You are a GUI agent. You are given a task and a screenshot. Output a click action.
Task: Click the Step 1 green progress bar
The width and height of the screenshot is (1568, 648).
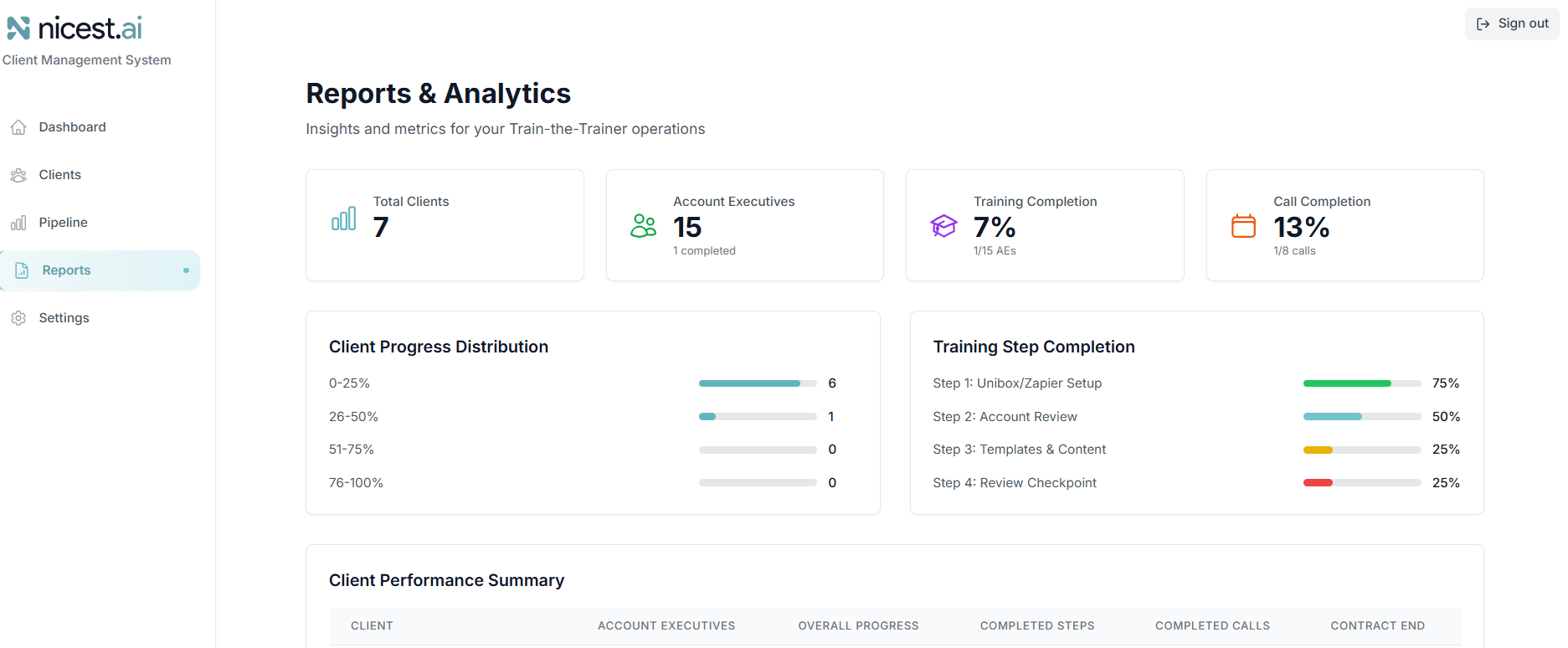coord(1362,383)
